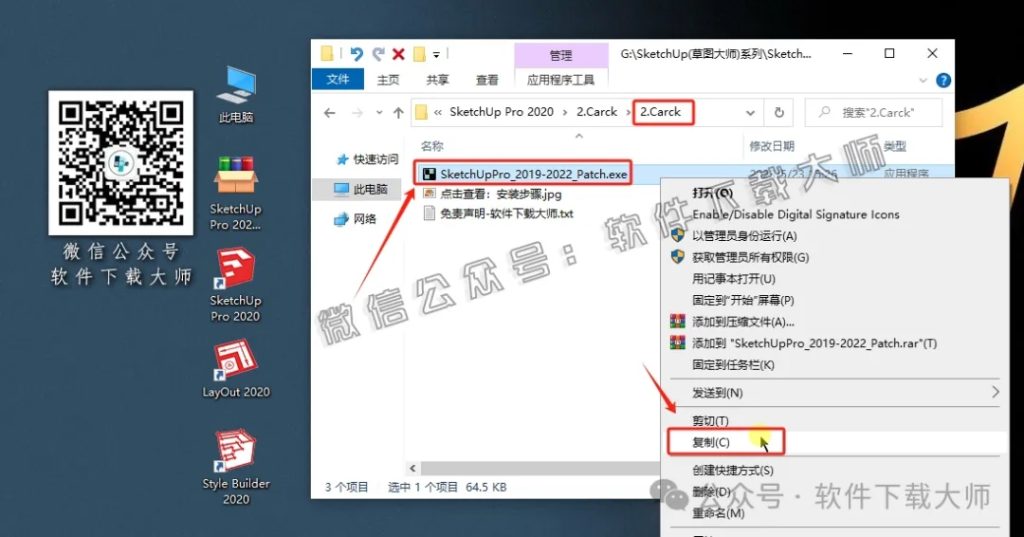Open the quick access toolbar customize dropdown
1024x537 pixels.
436,55
